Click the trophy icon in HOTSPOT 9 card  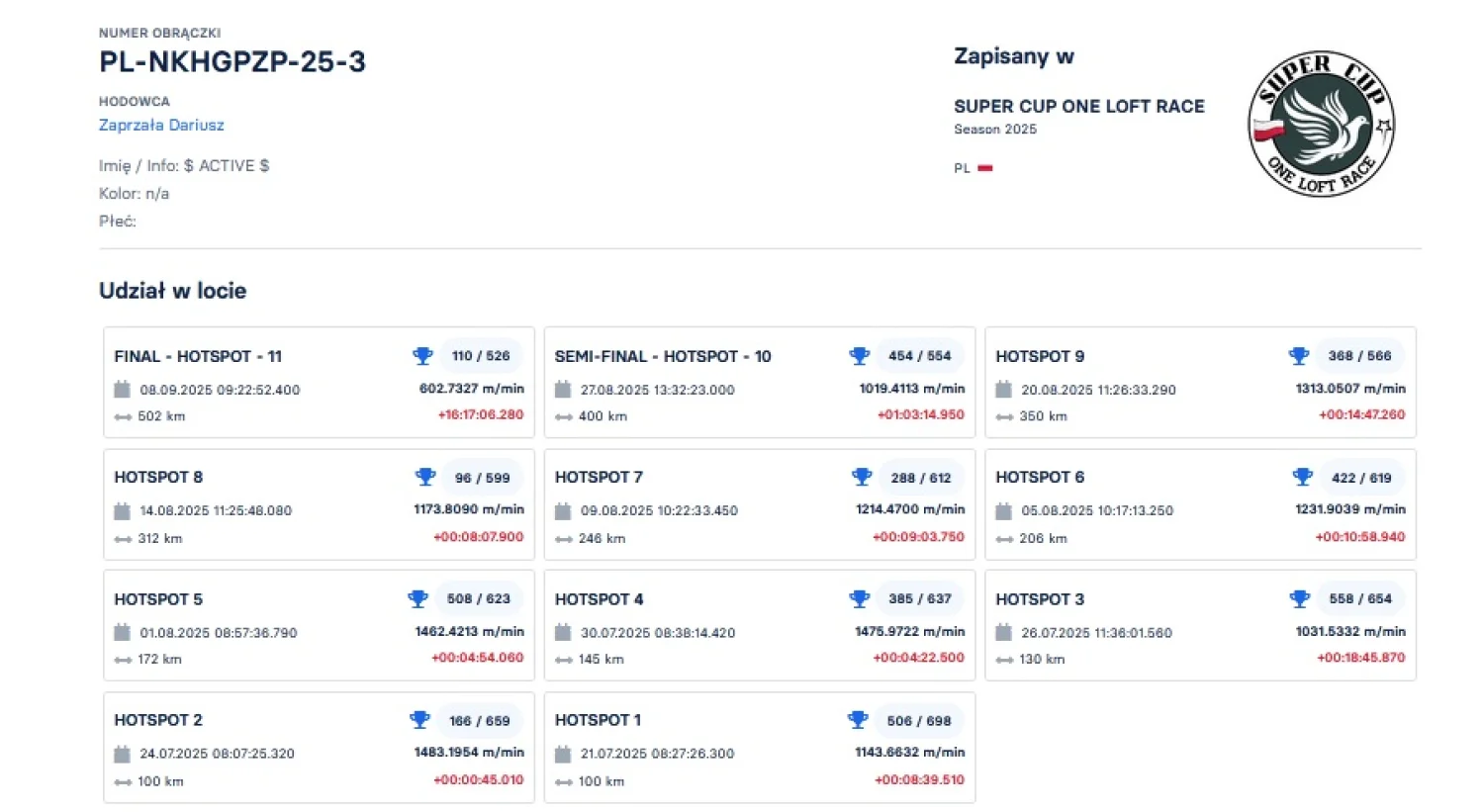(1299, 356)
